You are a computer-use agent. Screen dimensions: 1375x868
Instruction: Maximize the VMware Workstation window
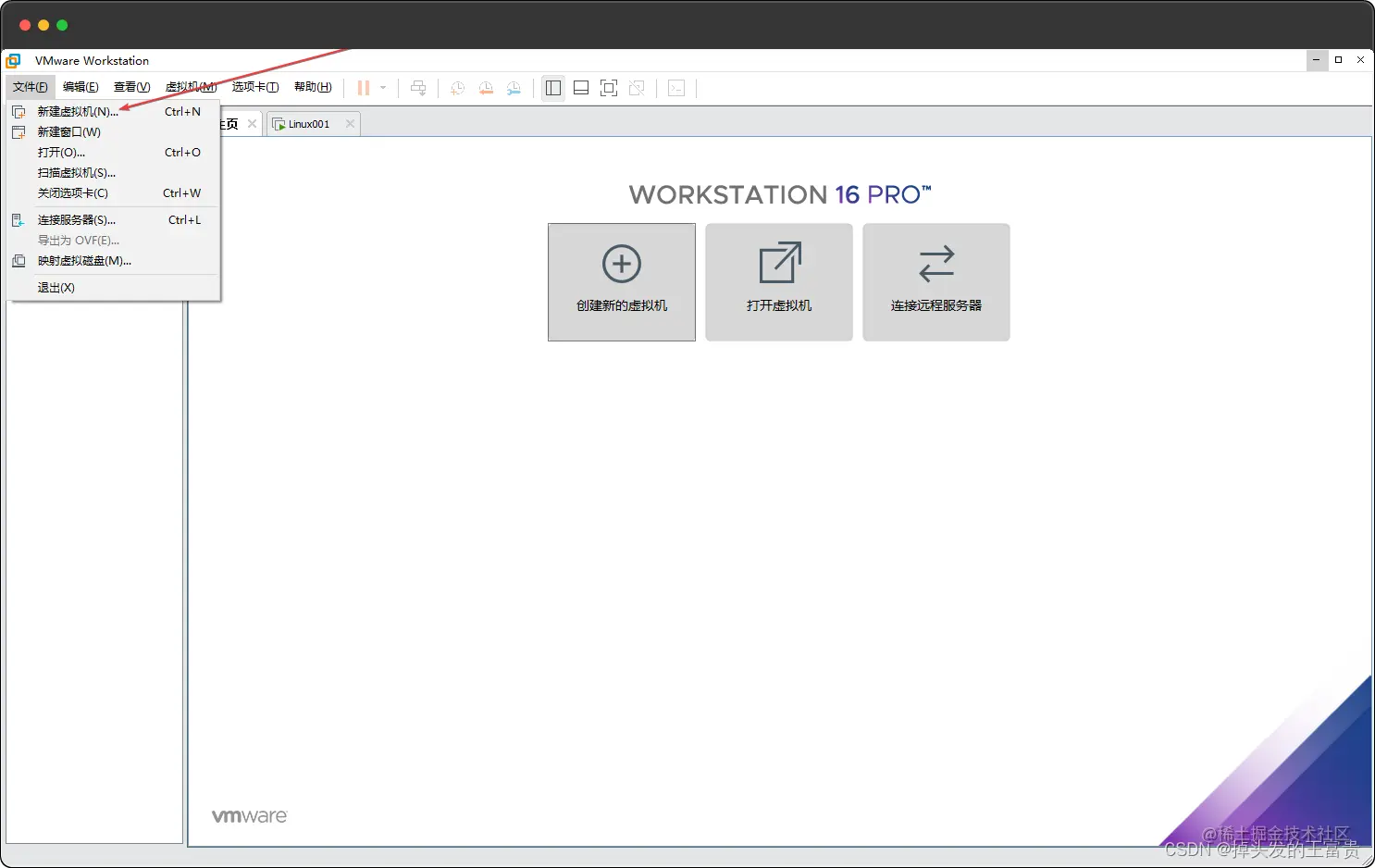coord(1338,60)
